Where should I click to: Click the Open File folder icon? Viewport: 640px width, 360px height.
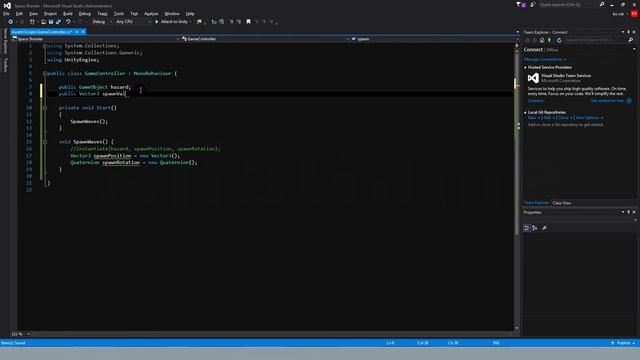pos(43,22)
